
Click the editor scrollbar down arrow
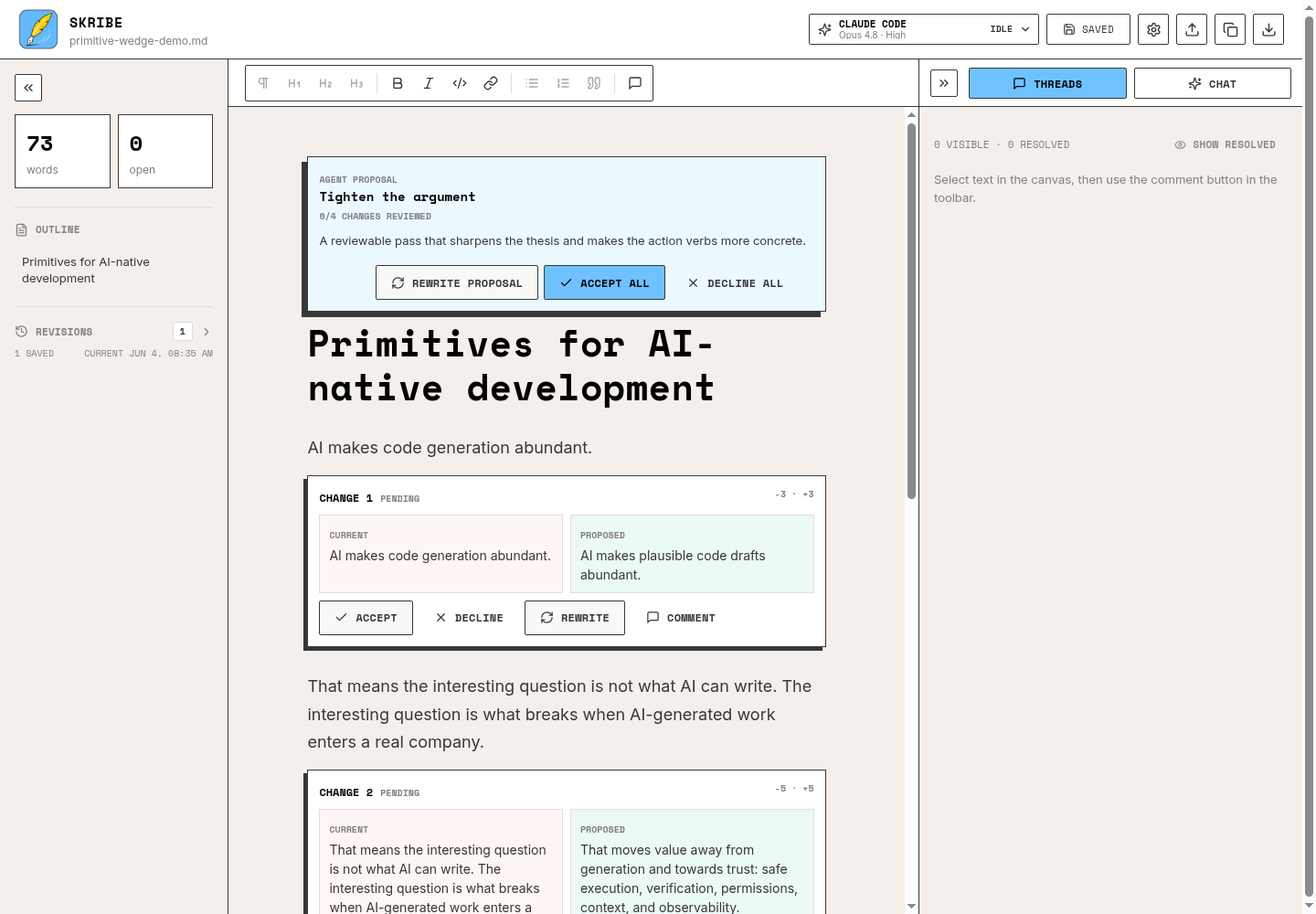[911, 906]
